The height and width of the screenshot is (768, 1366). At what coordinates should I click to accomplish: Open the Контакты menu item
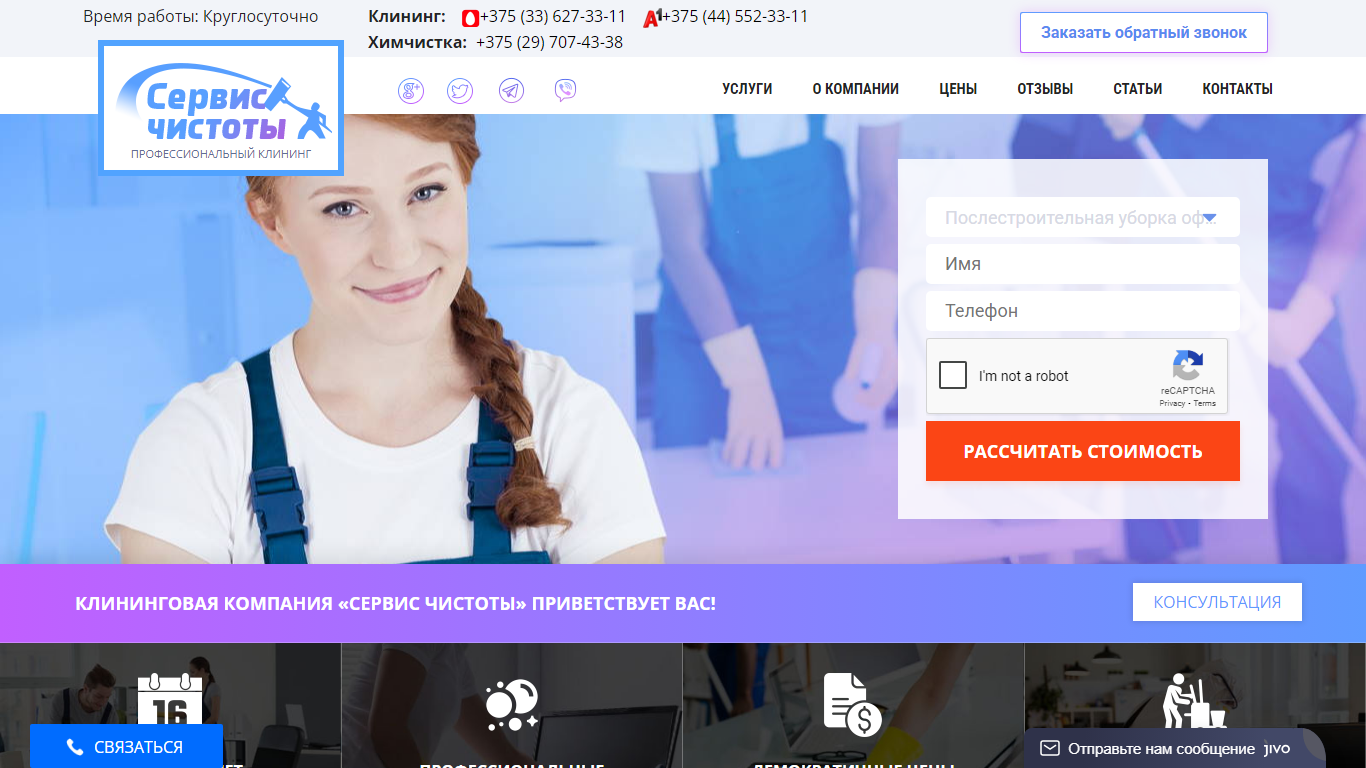(x=1237, y=89)
